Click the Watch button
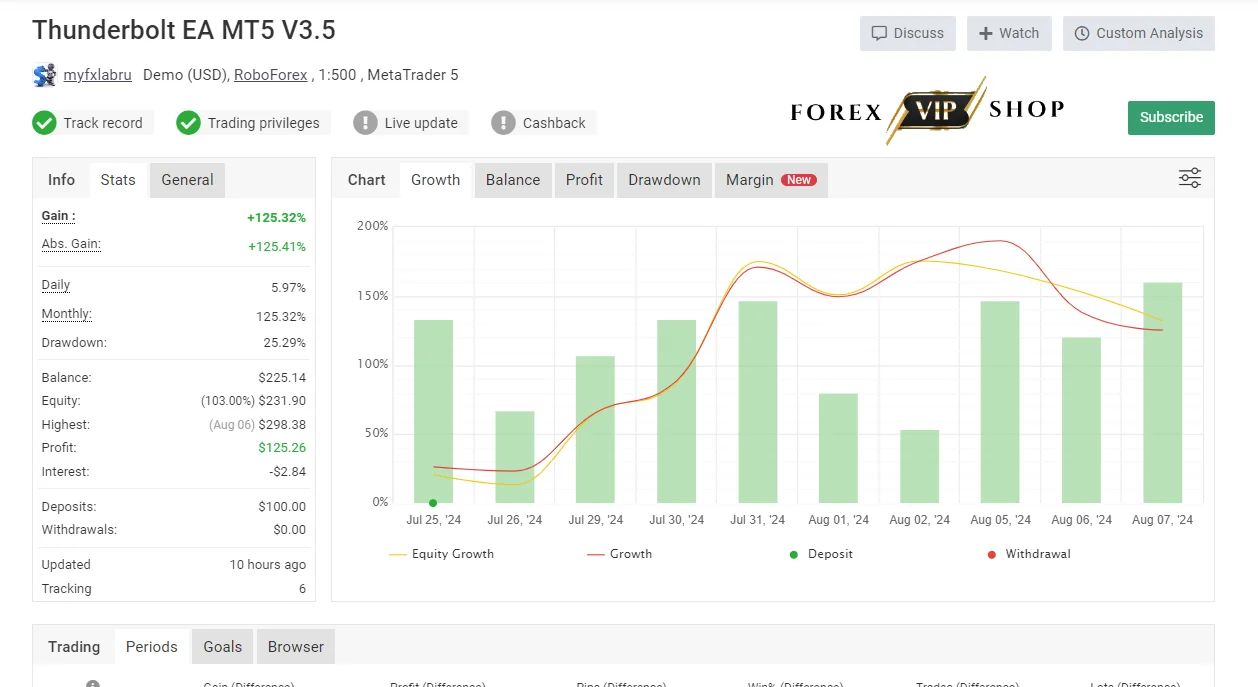Viewport: 1258px width, 687px height. [1009, 33]
